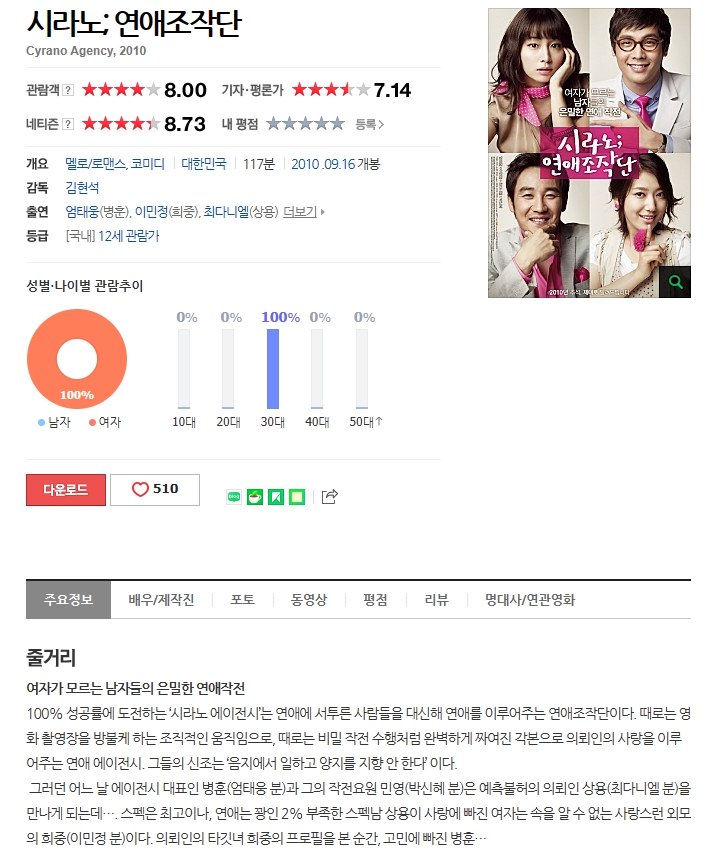The width and height of the screenshot is (720, 852).
Task: Open the 포토 tab
Action: [242, 600]
